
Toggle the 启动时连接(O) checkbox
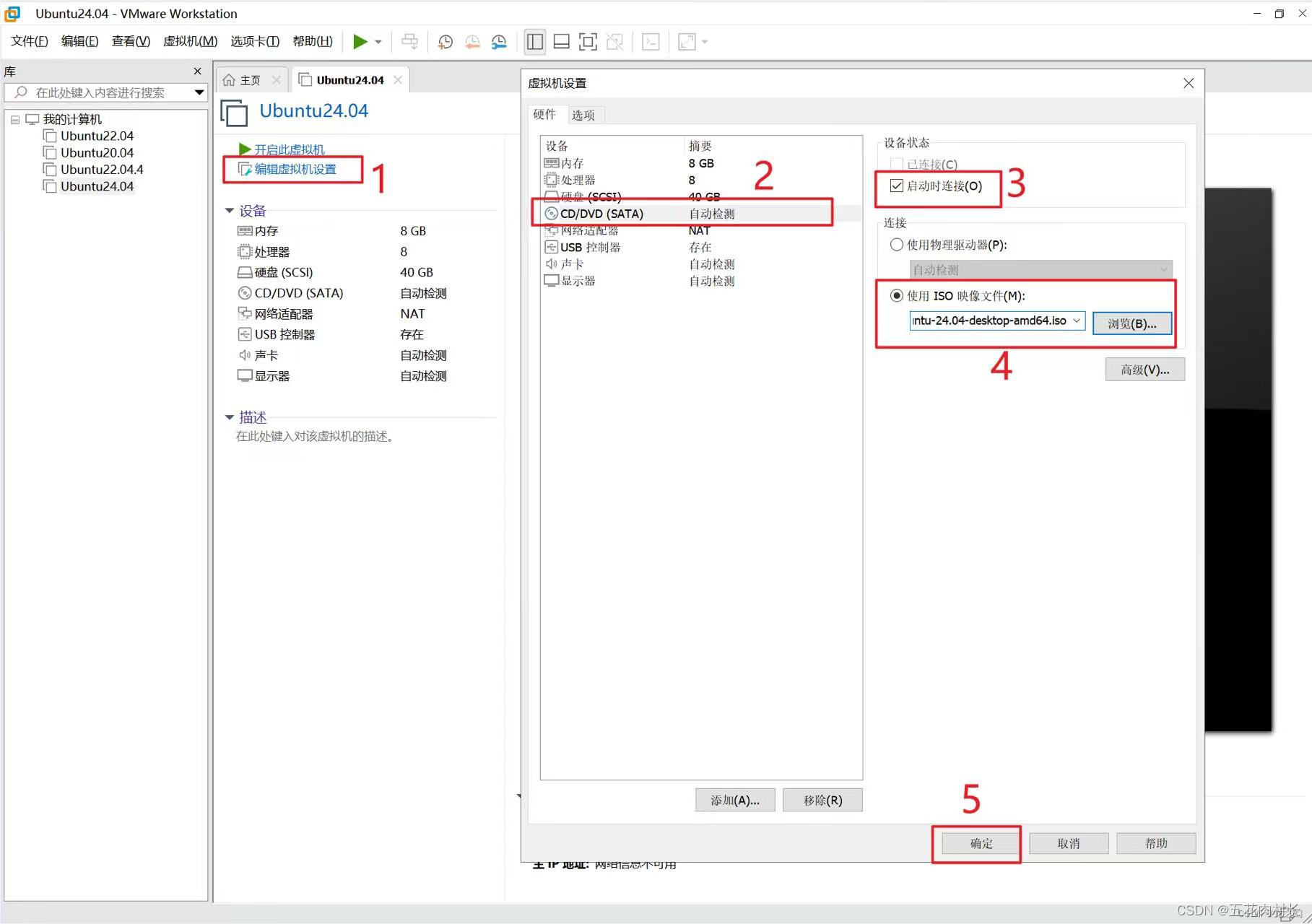[x=897, y=186]
